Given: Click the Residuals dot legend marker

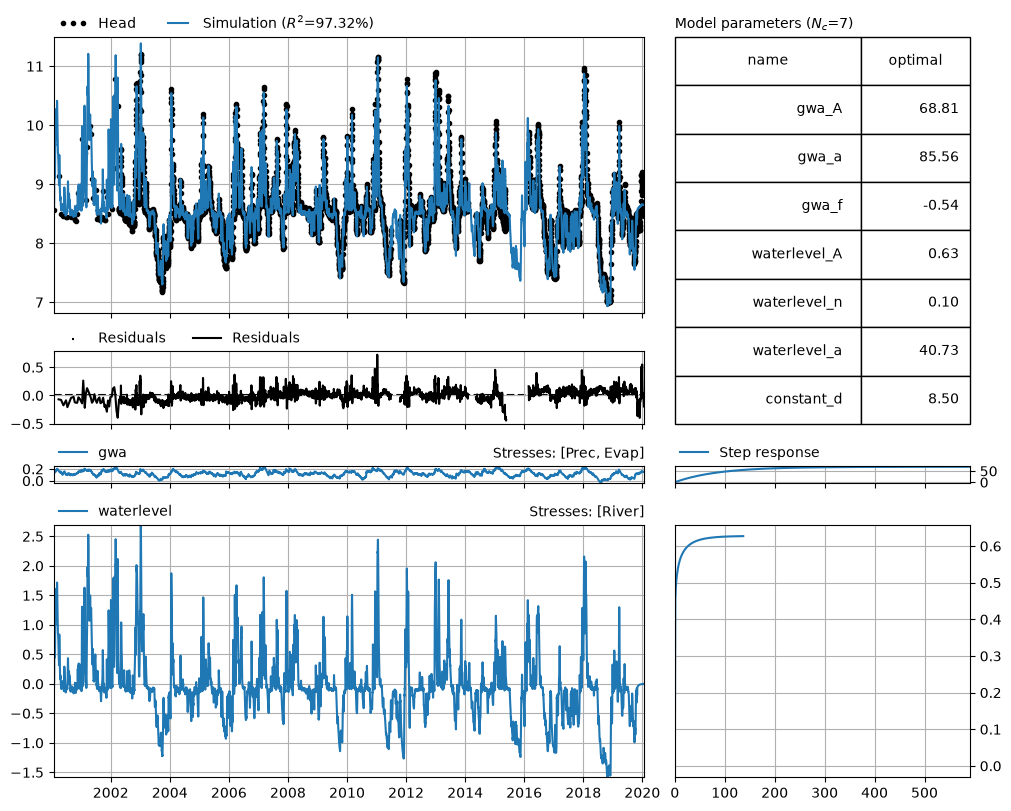Looking at the screenshot, I should [73, 338].
